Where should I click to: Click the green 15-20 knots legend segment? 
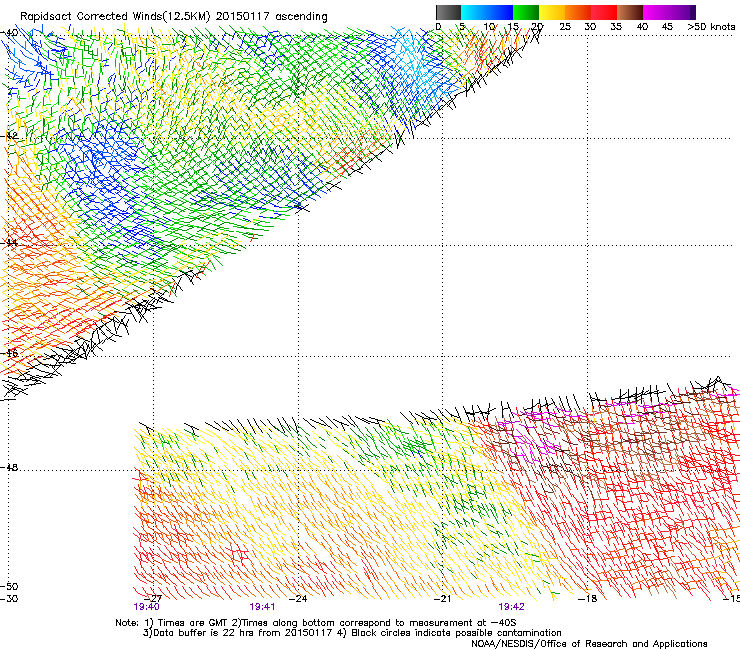point(526,12)
